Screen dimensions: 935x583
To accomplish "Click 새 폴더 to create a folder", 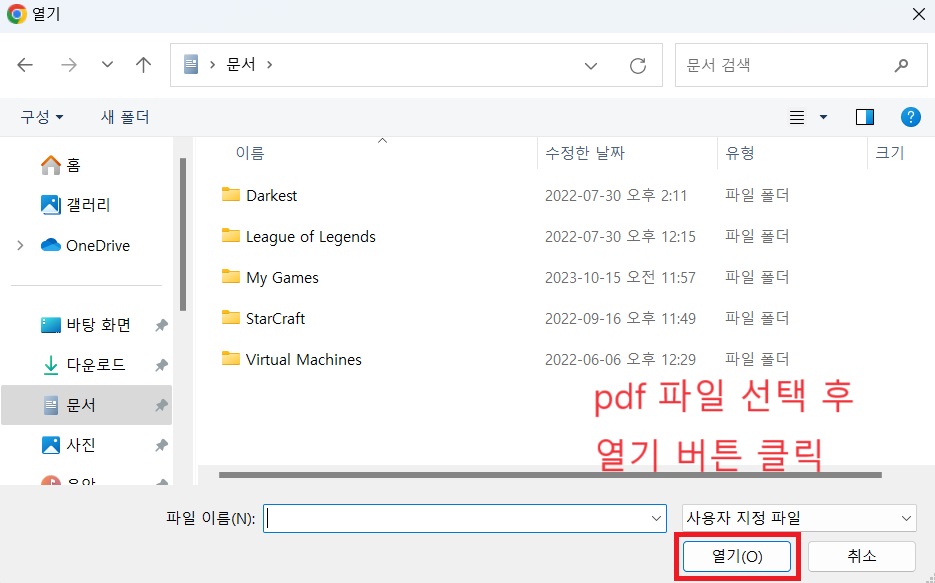I will pyautogui.click(x=124, y=116).
